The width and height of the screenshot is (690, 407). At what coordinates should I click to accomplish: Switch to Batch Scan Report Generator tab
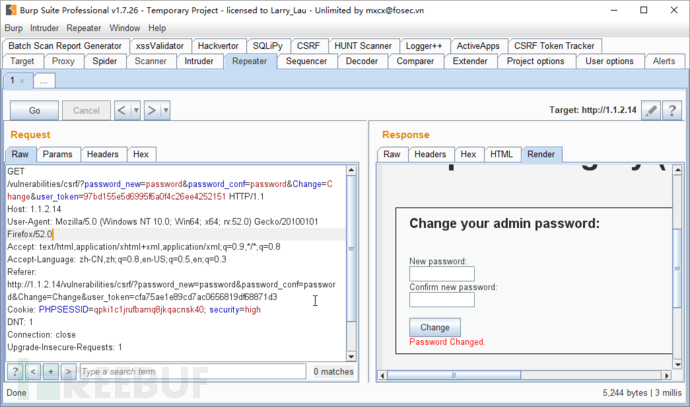coord(65,46)
